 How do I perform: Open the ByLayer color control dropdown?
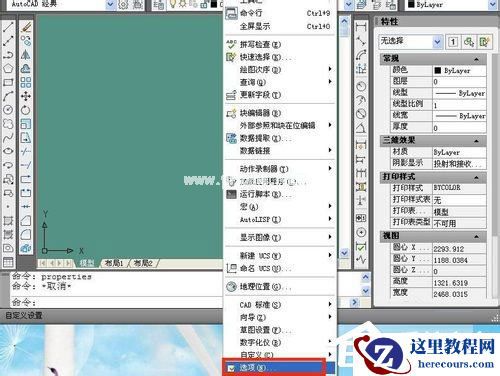[493, 5]
